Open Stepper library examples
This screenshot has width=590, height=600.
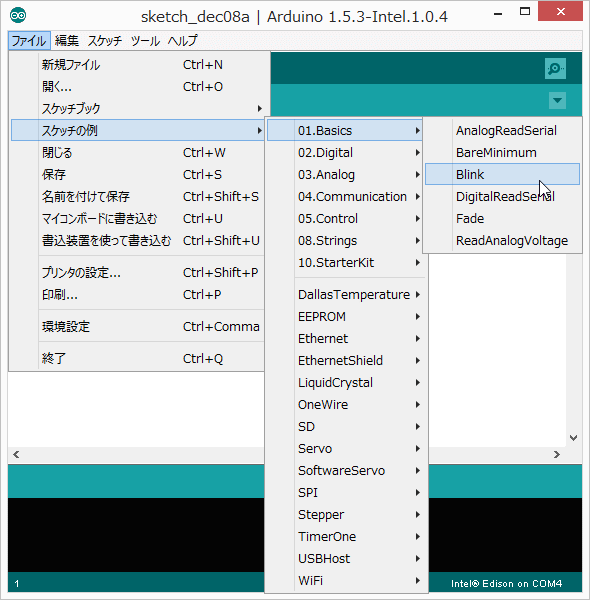click(346, 515)
